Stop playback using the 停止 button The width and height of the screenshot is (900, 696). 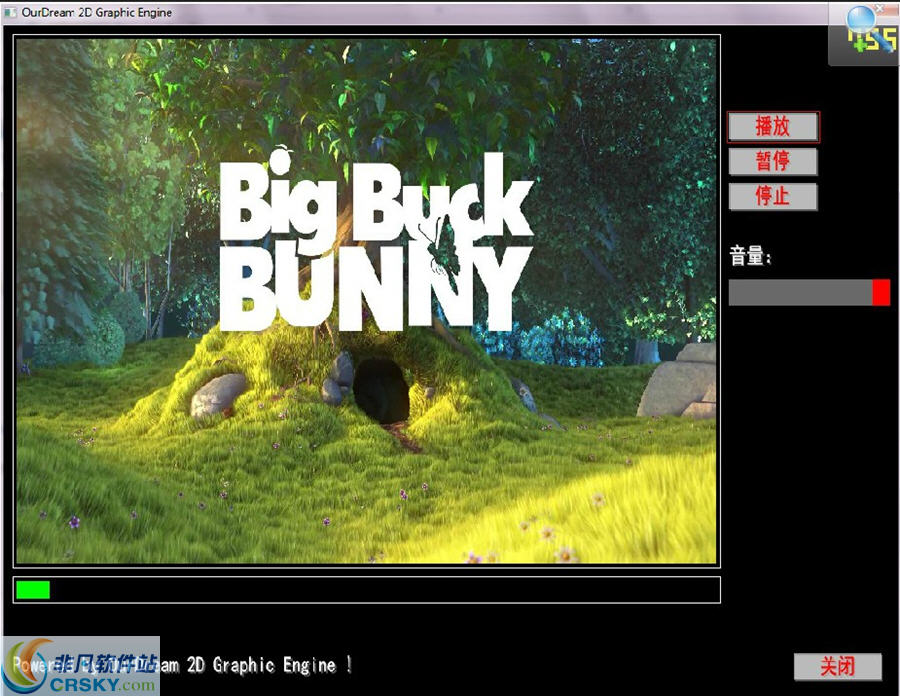tap(773, 196)
